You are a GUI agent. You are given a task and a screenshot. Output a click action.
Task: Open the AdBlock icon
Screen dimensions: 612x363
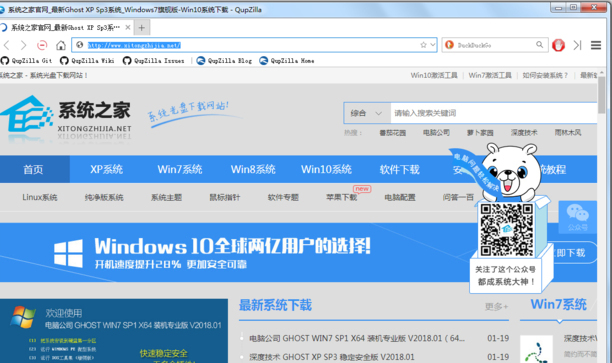(559, 45)
